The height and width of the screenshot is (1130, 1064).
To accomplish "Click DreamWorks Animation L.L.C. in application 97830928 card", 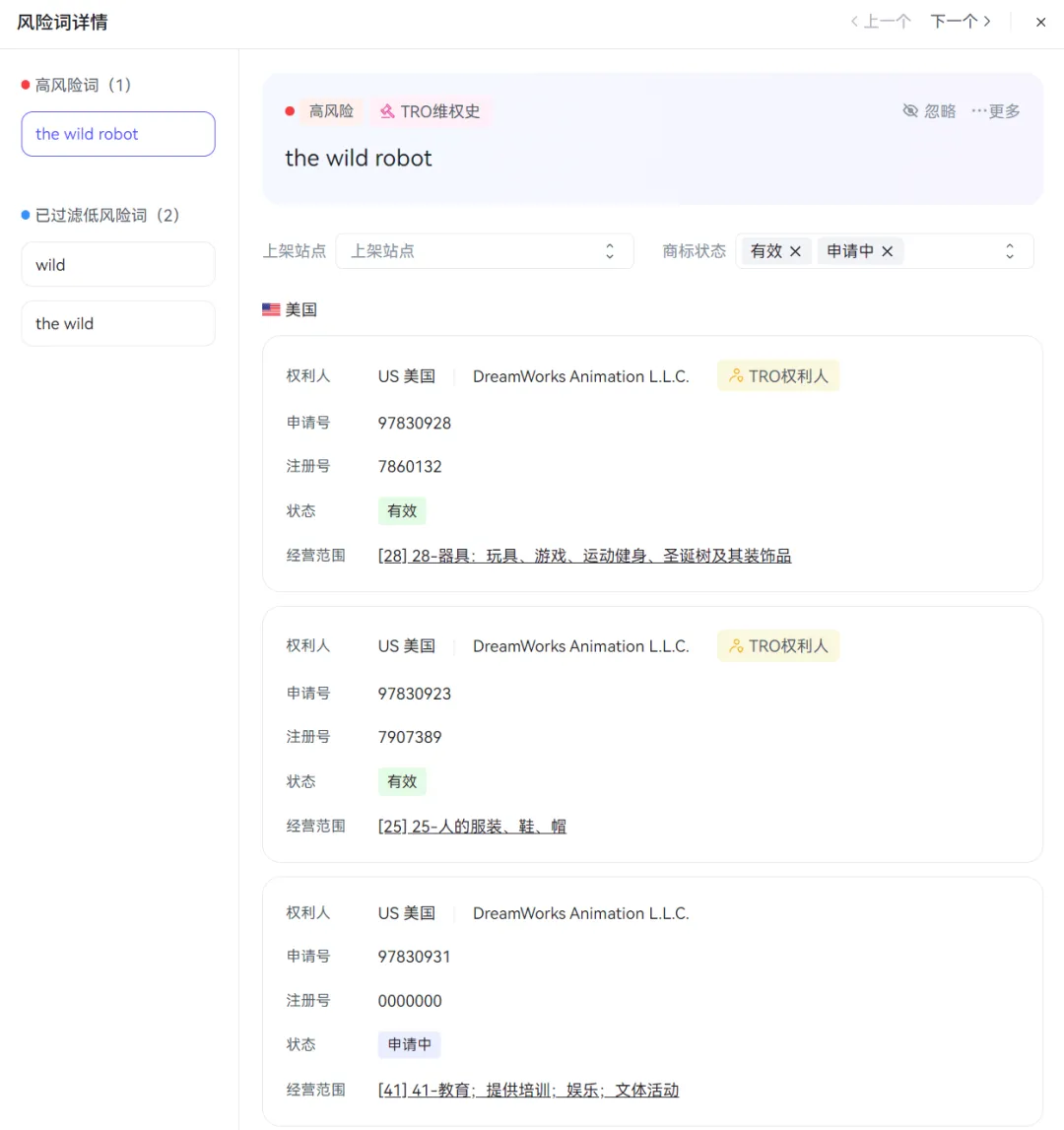I will (581, 376).
